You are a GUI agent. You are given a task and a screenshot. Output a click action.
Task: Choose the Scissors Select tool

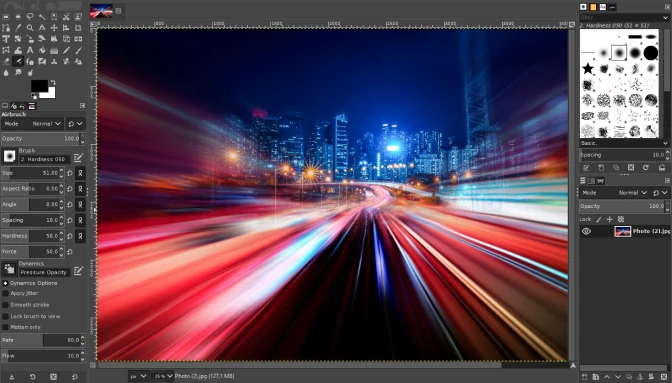click(66, 17)
